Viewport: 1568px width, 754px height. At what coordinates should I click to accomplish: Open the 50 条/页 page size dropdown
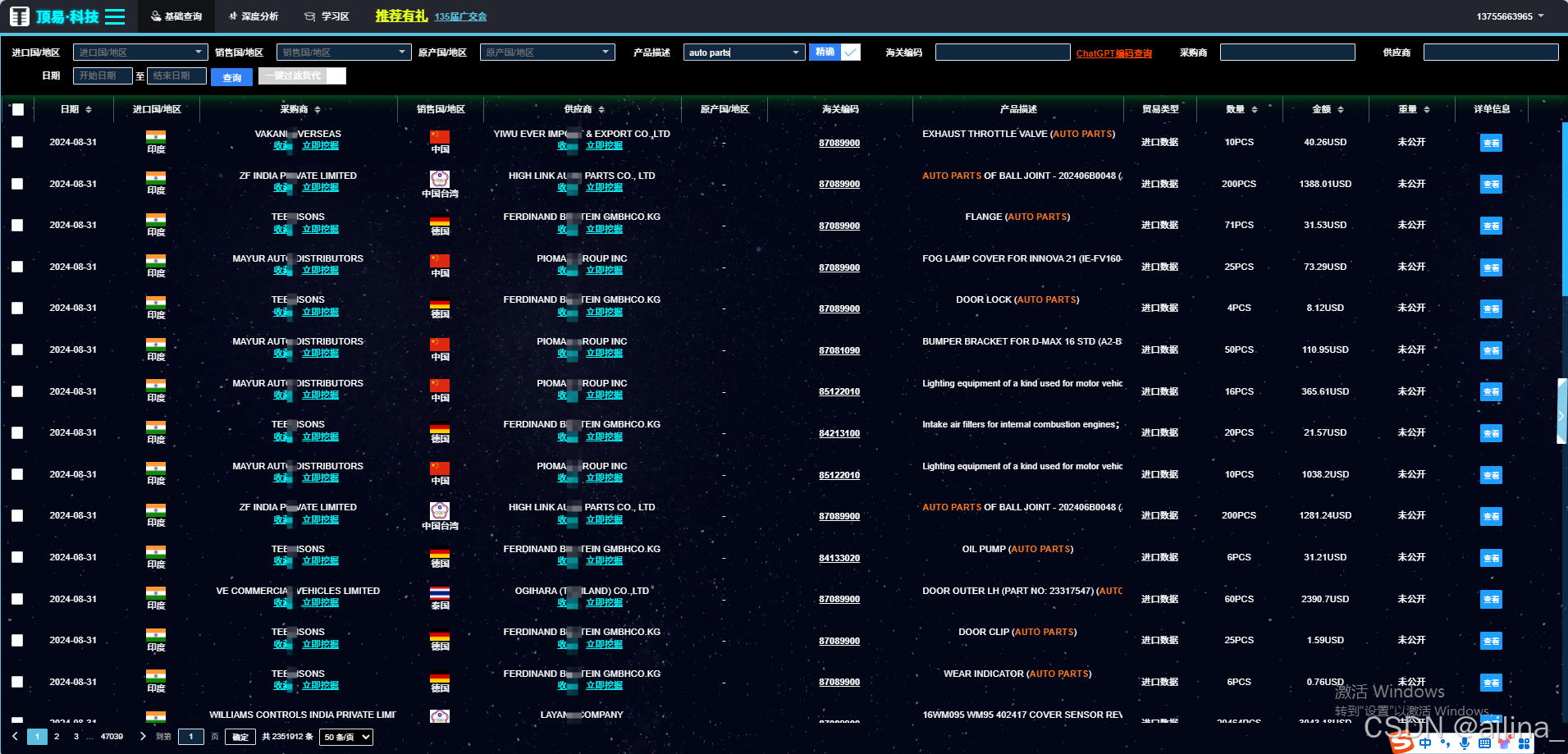click(x=345, y=737)
